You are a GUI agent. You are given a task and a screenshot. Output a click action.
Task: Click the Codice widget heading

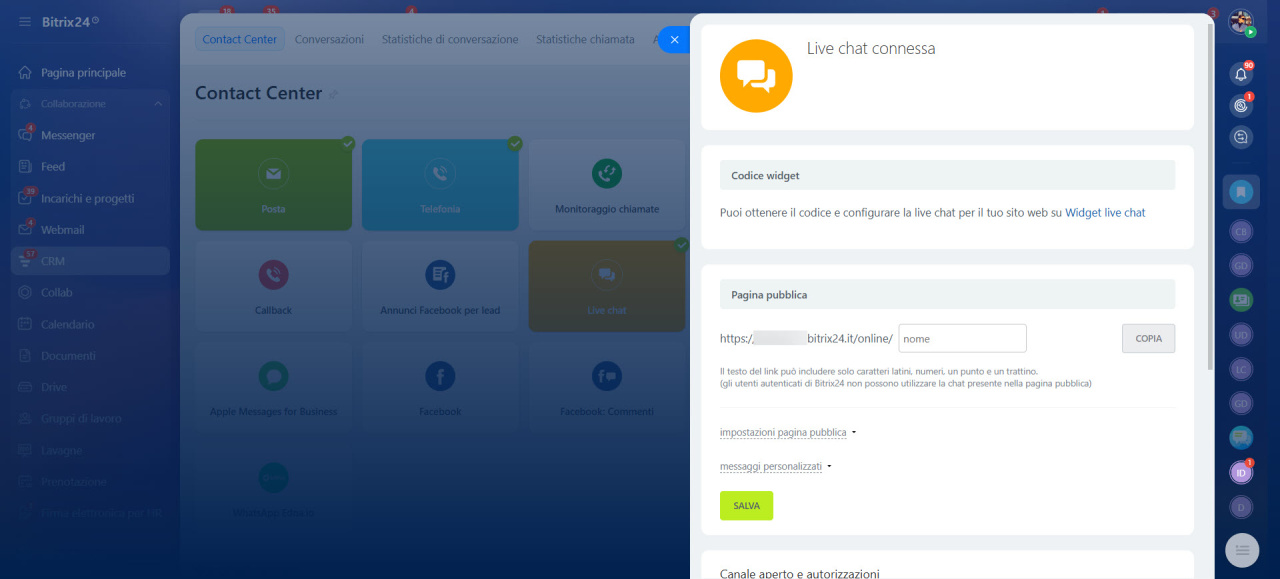point(765,176)
